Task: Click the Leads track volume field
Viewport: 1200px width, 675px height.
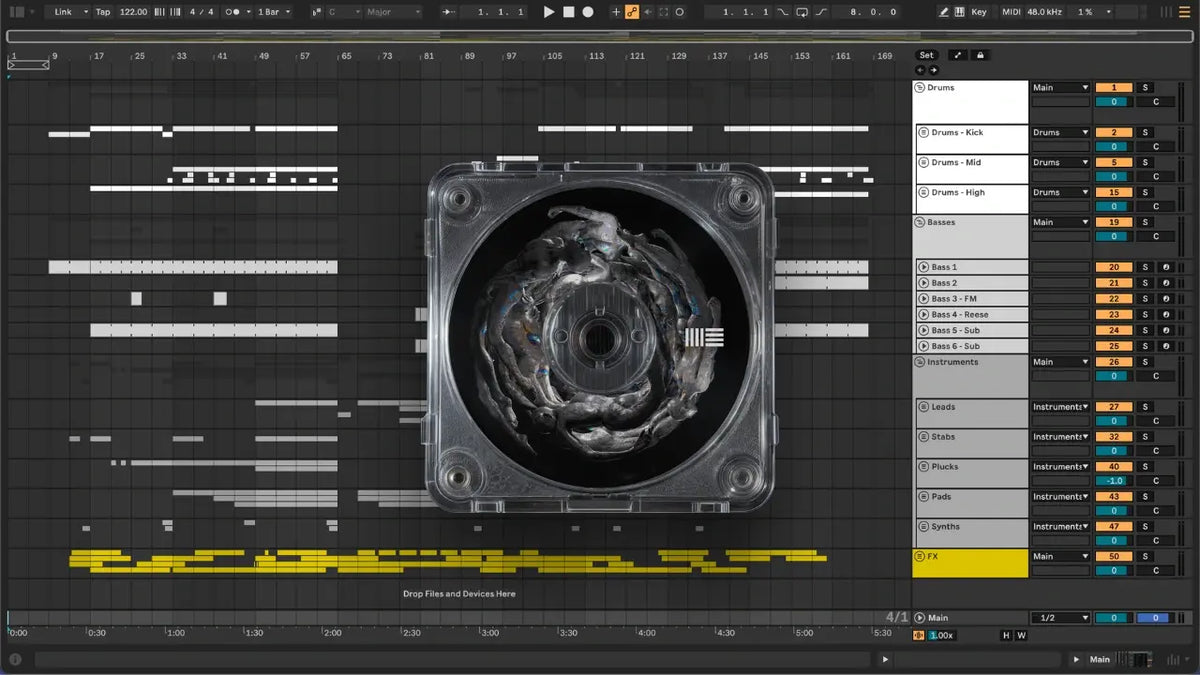Action: [1114, 421]
